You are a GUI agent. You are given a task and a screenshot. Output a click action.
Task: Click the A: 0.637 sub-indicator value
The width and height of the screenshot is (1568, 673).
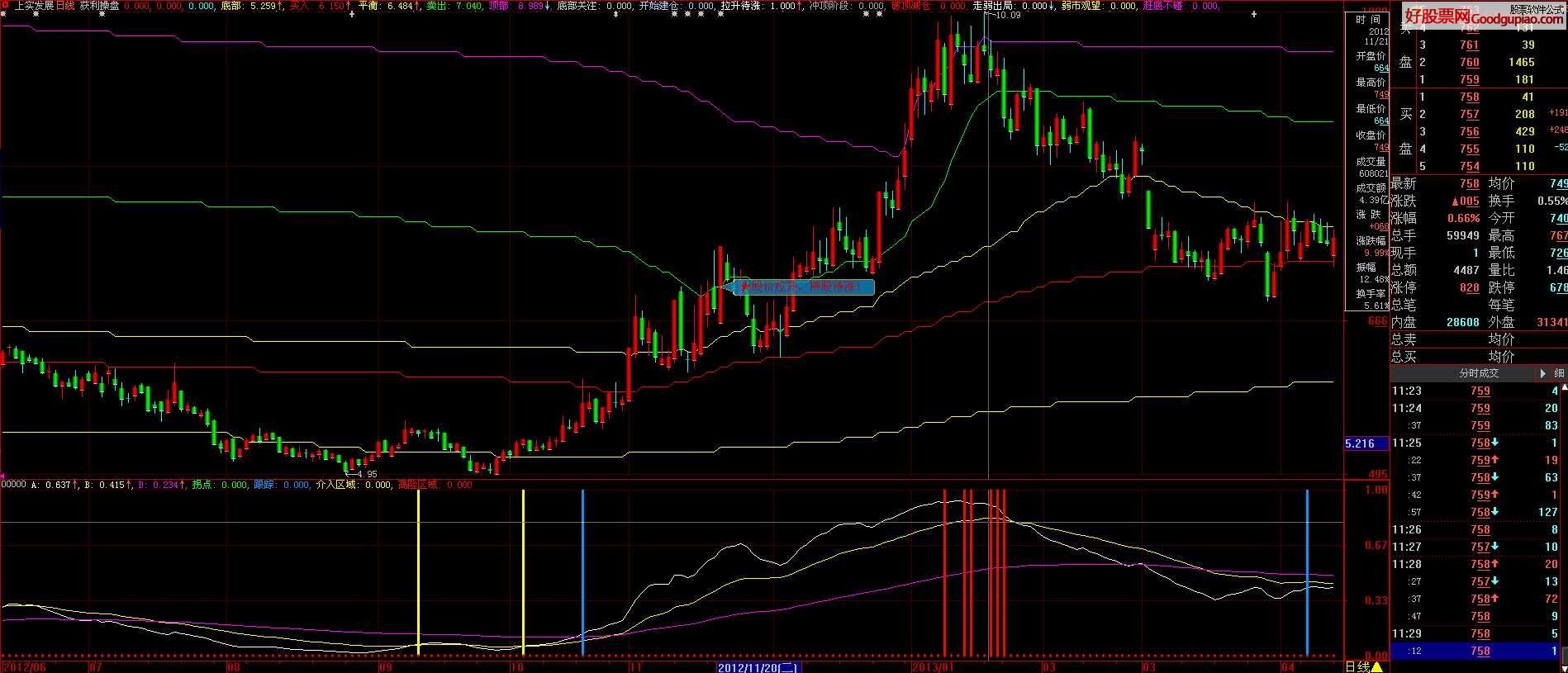tap(54, 485)
